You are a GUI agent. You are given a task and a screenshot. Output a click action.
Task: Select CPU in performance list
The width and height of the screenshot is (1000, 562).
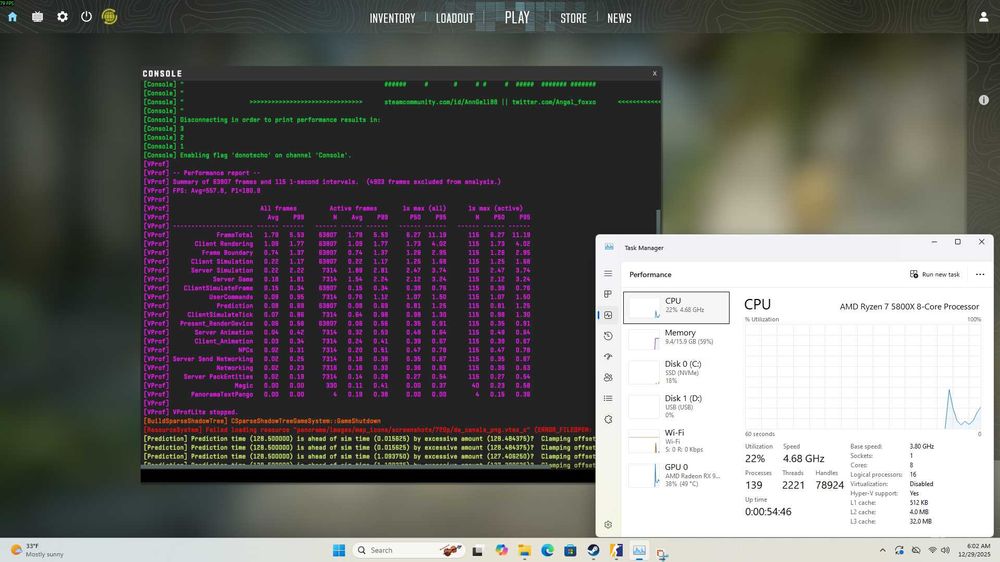(676, 307)
